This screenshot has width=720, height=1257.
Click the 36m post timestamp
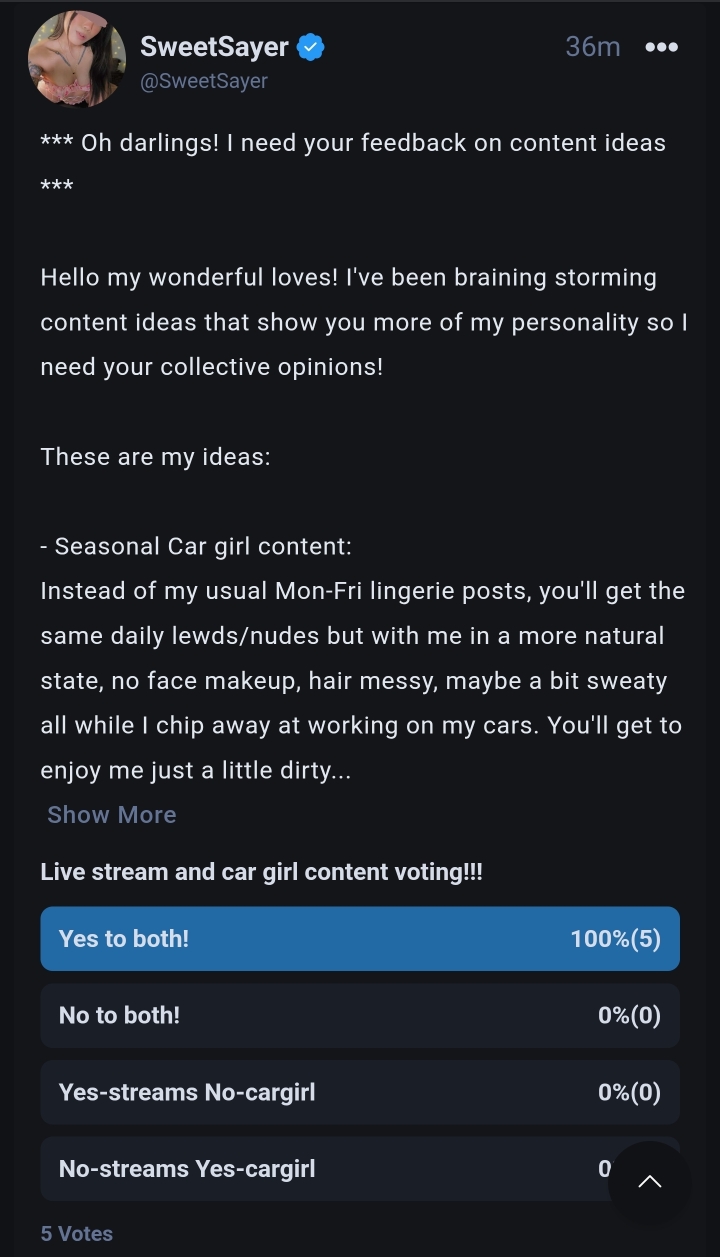(x=592, y=47)
